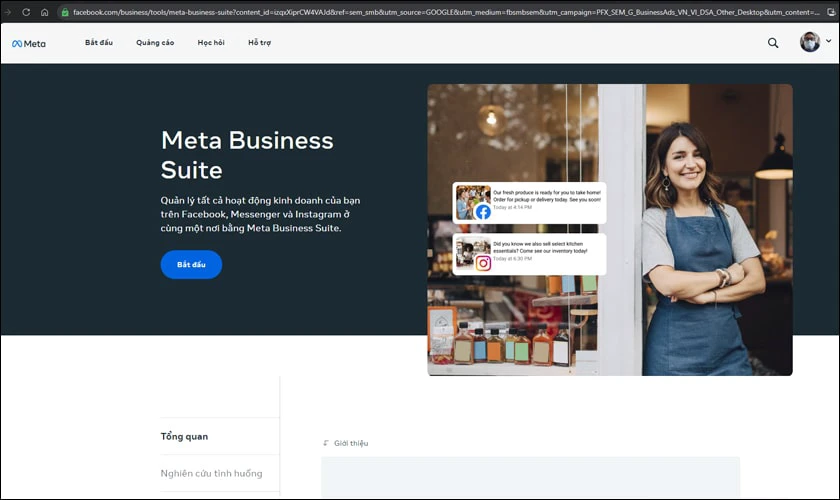Image resolution: width=840 pixels, height=500 pixels.
Task: Click the Facebook post preview card
Action: point(529,203)
